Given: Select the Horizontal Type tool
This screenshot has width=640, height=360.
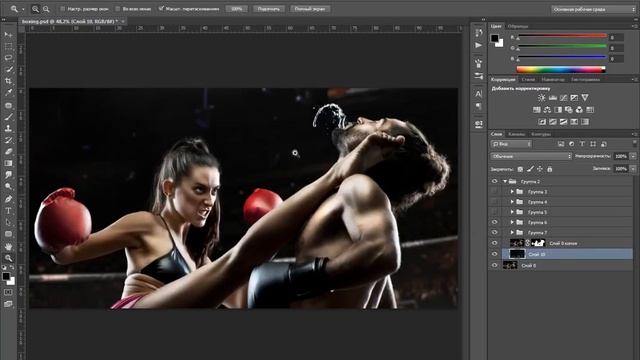Looking at the screenshot, I should tap(8, 211).
